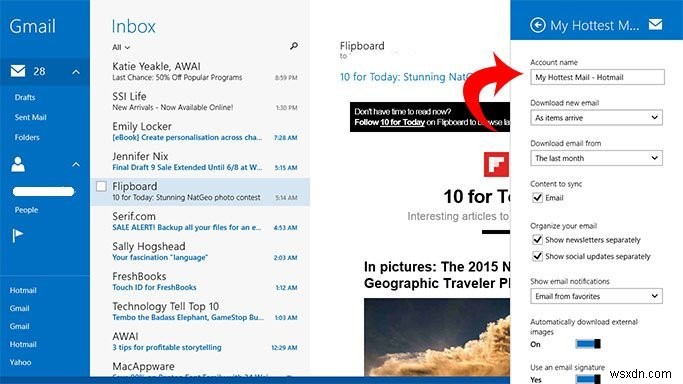Open the People contact icon in sidebar
This screenshot has height=384, width=683.
point(18,165)
